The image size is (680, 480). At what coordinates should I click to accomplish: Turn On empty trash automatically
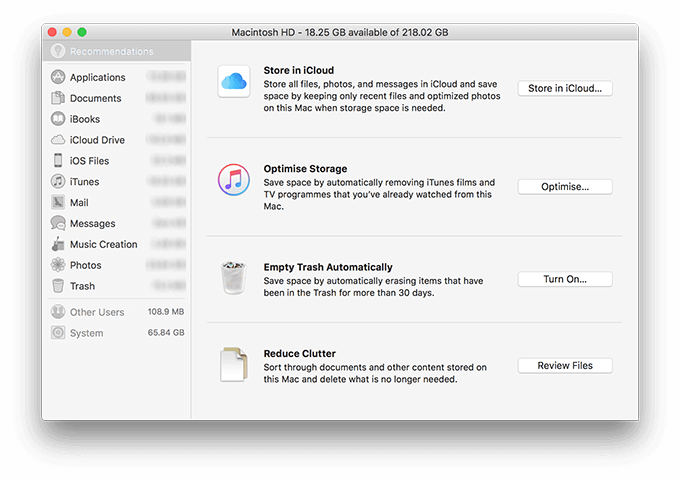564,280
